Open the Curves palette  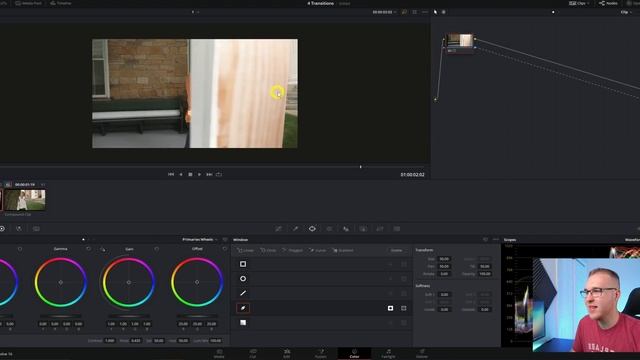pos(278,229)
